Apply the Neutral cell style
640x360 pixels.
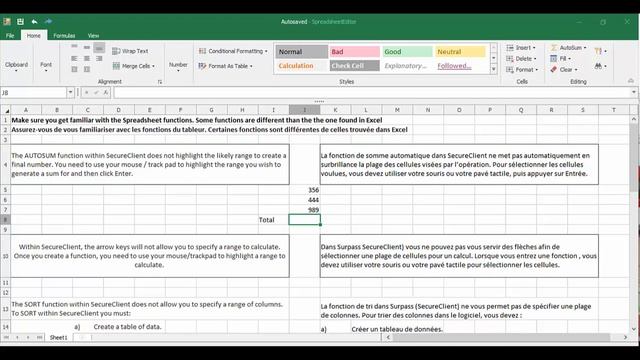click(460, 51)
